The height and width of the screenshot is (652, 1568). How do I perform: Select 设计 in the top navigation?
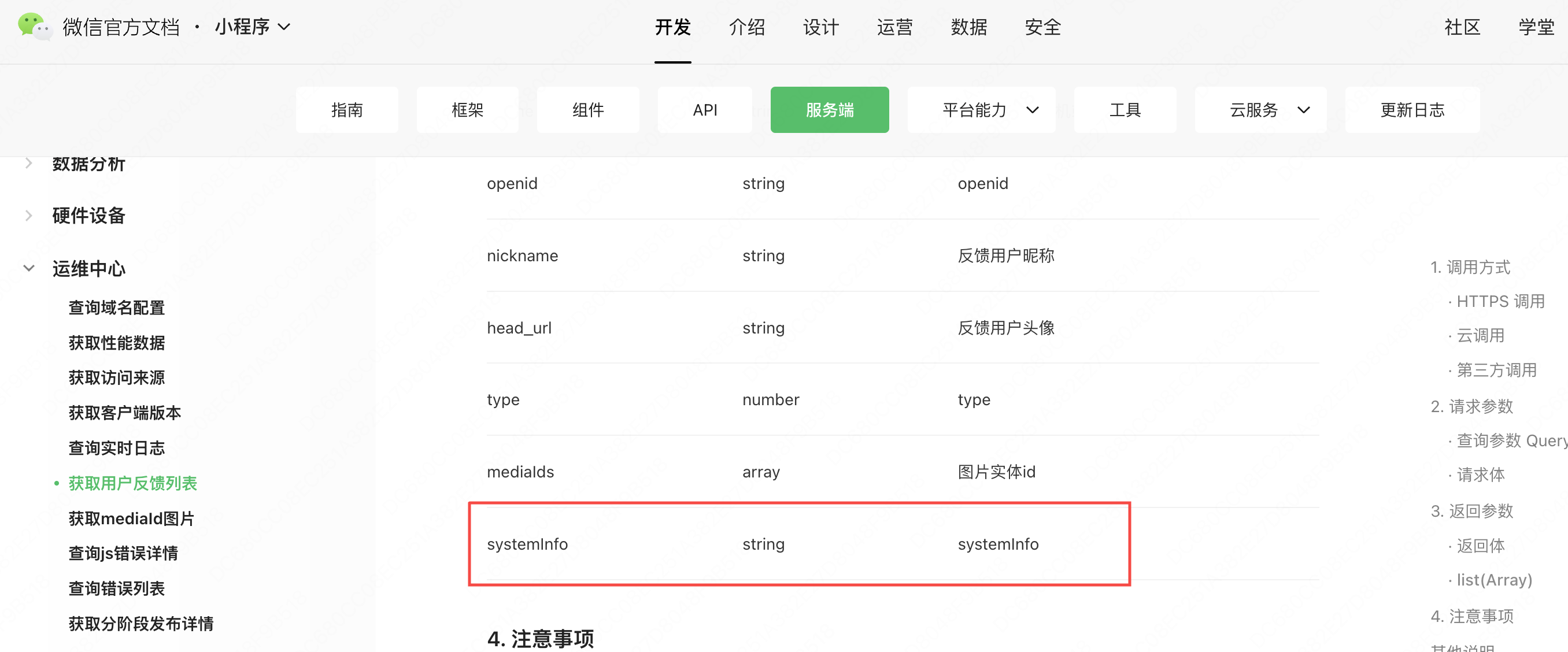click(x=820, y=27)
